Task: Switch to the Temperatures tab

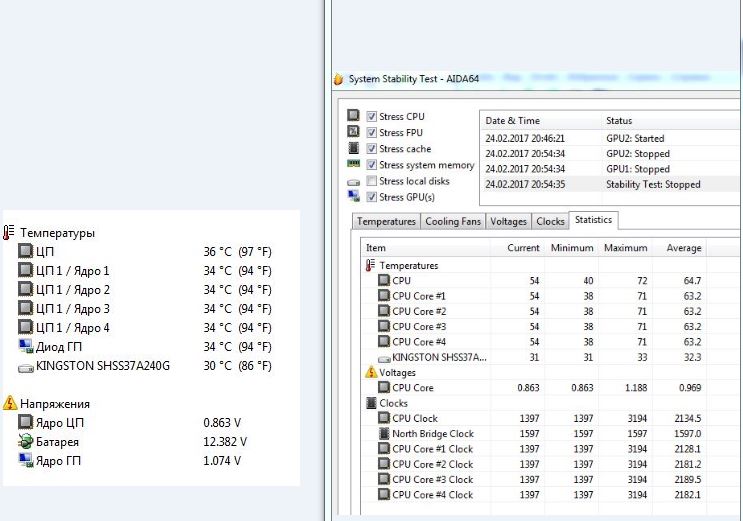Action: [386, 221]
